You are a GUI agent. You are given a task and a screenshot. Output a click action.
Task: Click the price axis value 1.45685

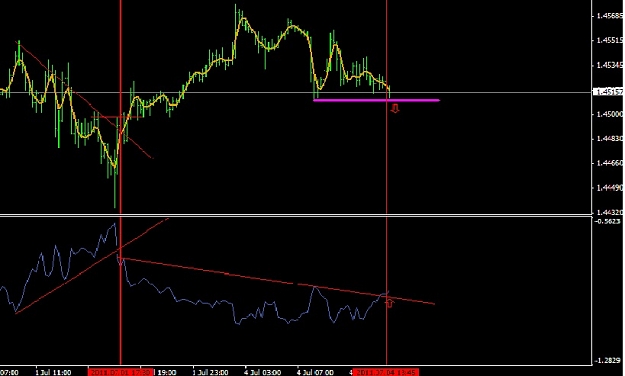(609, 16)
